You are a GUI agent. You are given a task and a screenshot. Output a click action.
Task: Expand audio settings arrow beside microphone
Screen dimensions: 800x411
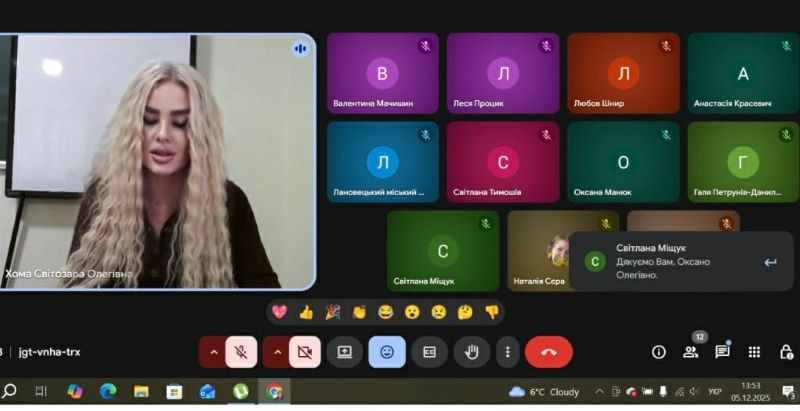click(213, 352)
